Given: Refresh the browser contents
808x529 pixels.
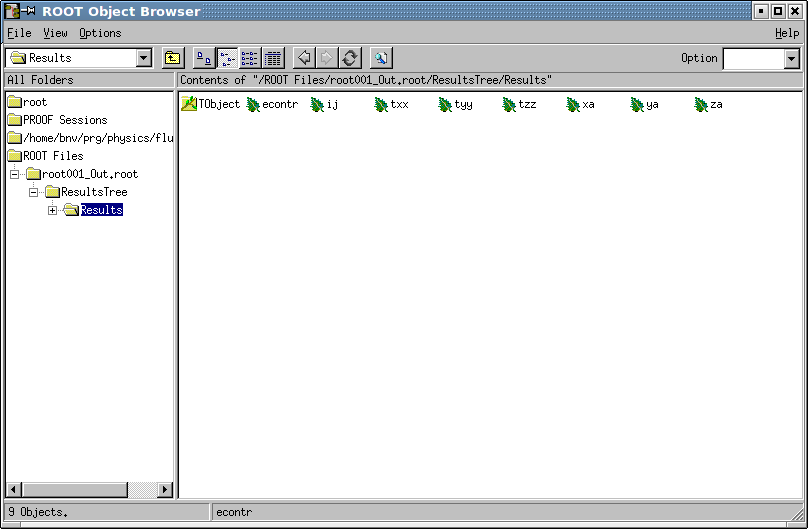Looking at the screenshot, I should tap(350, 58).
